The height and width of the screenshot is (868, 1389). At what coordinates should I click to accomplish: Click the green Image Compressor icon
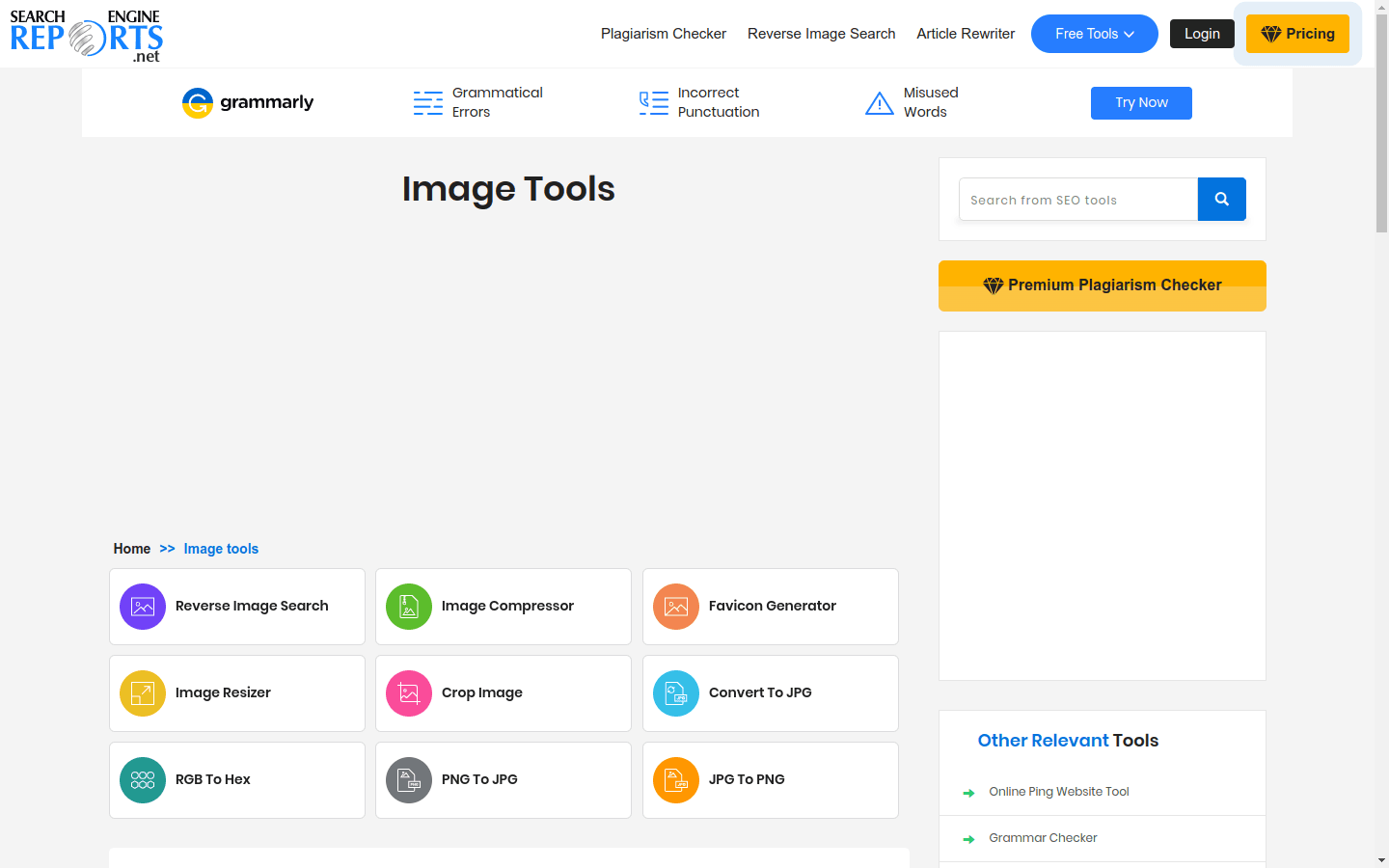pyautogui.click(x=409, y=607)
